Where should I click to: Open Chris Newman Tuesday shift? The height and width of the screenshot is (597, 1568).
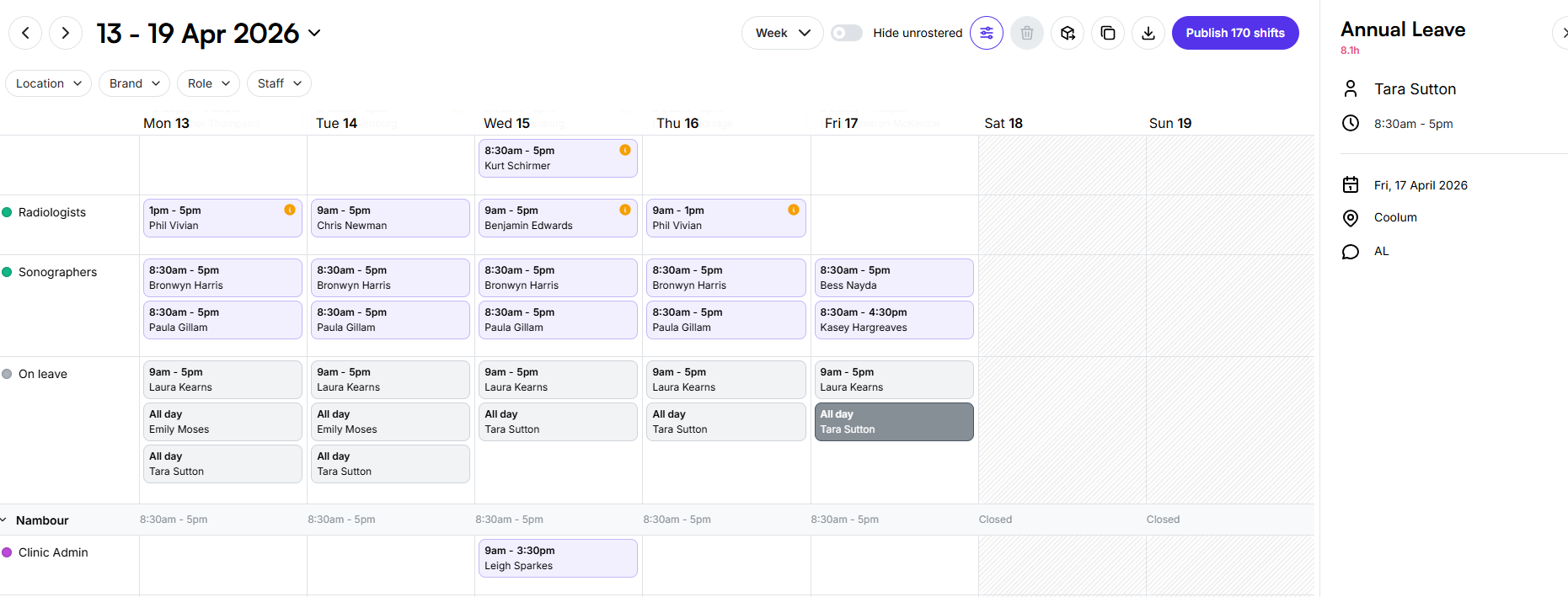pyautogui.click(x=390, y=218)
